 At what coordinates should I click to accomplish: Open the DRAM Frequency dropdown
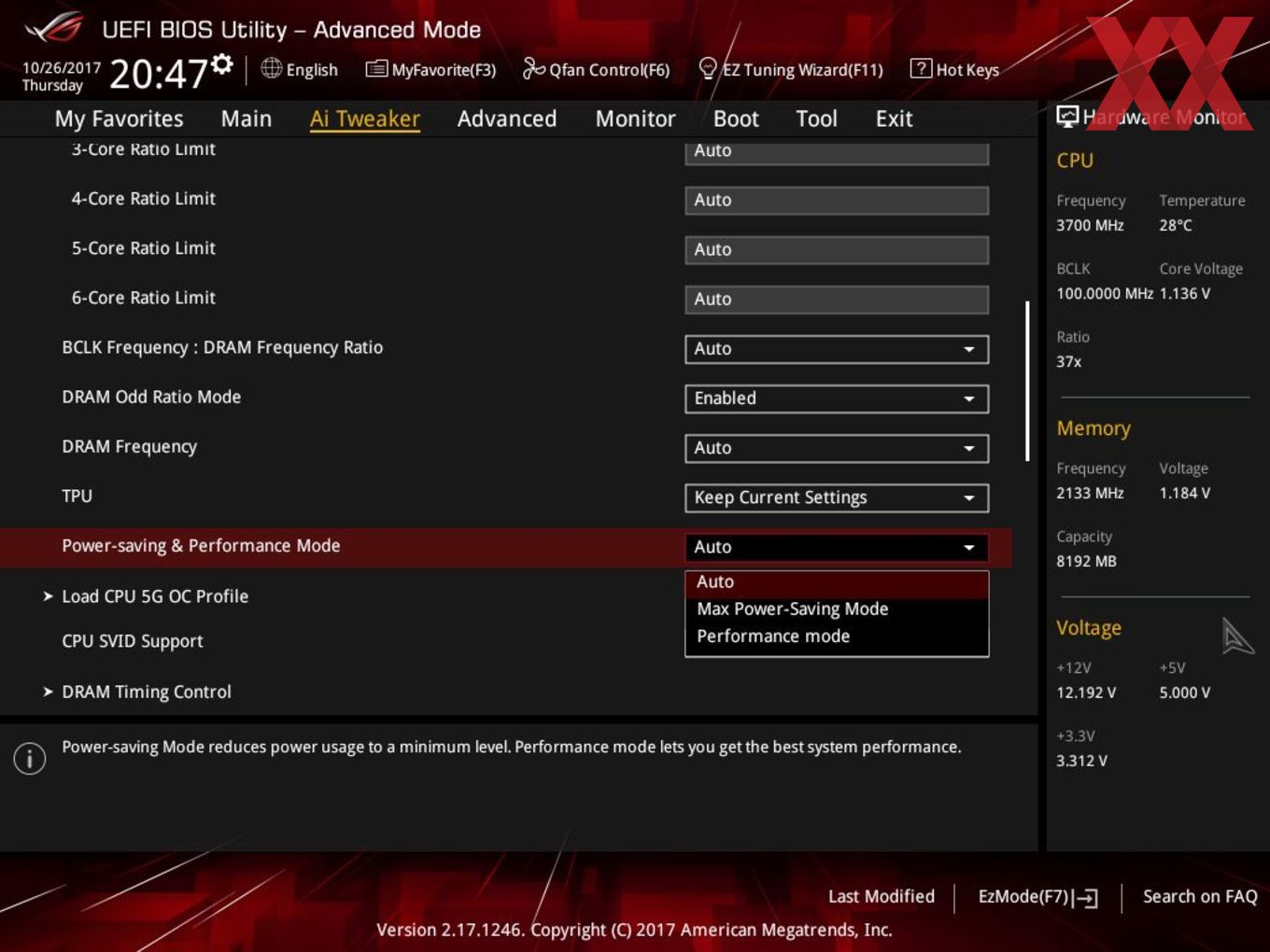click(x=837, y=448)
